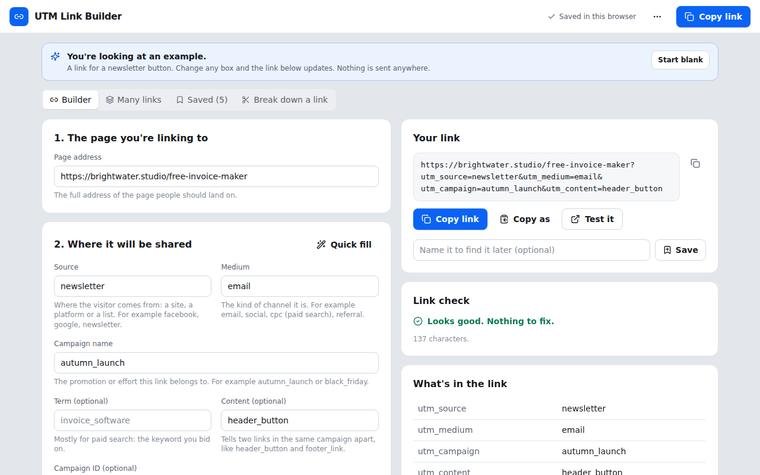Switch to the Builder tab
This screenshot has width=760, height=475.
[x=70, y=100]
